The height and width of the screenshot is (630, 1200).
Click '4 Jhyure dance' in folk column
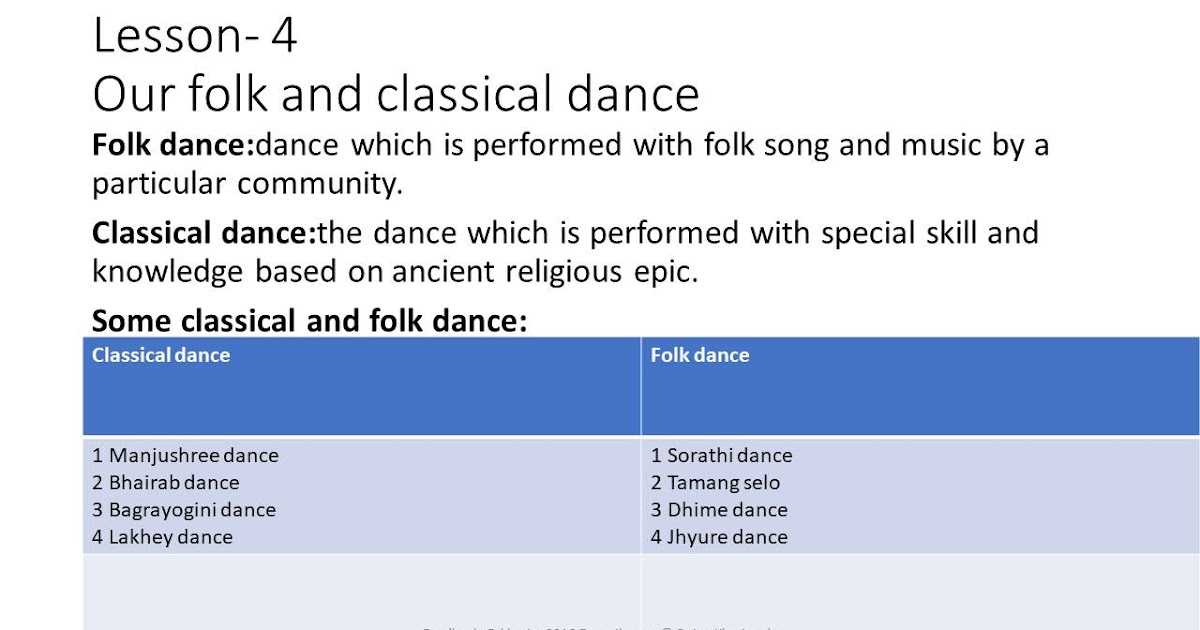tap(720, 537)
